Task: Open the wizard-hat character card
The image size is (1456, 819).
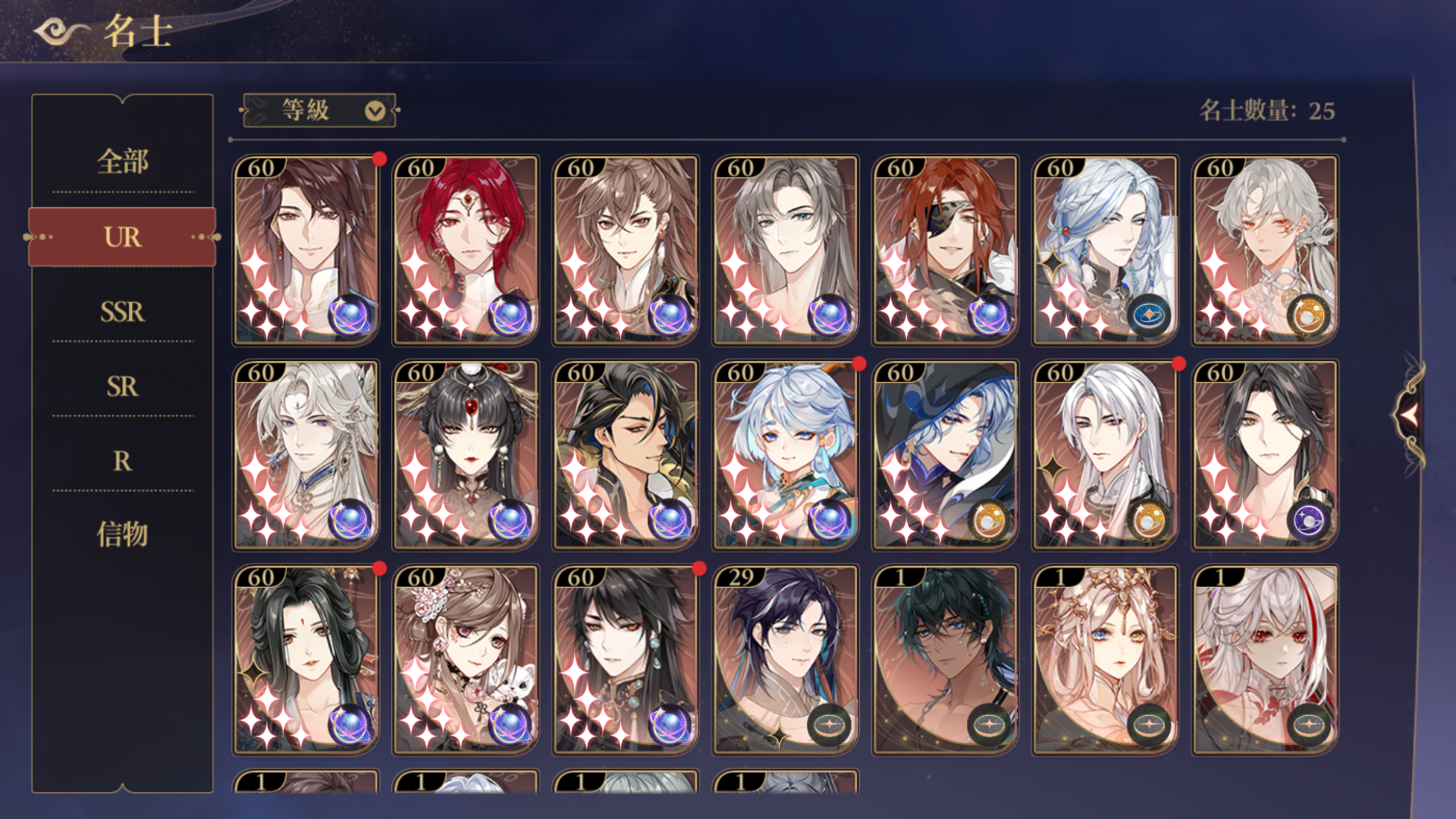Action: coord(945,455)
